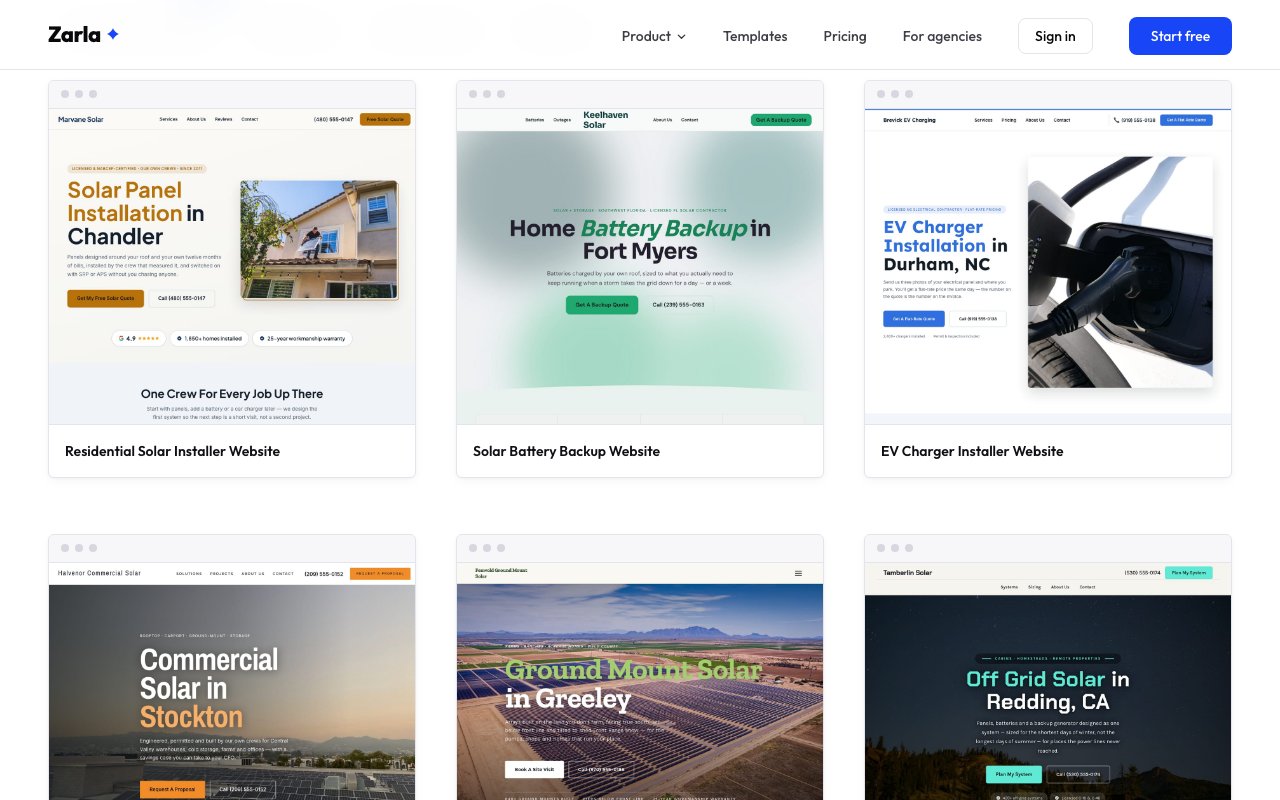Click the EV Charger Installer Website title
1280x800 pixels.
[x=972, y=451]
